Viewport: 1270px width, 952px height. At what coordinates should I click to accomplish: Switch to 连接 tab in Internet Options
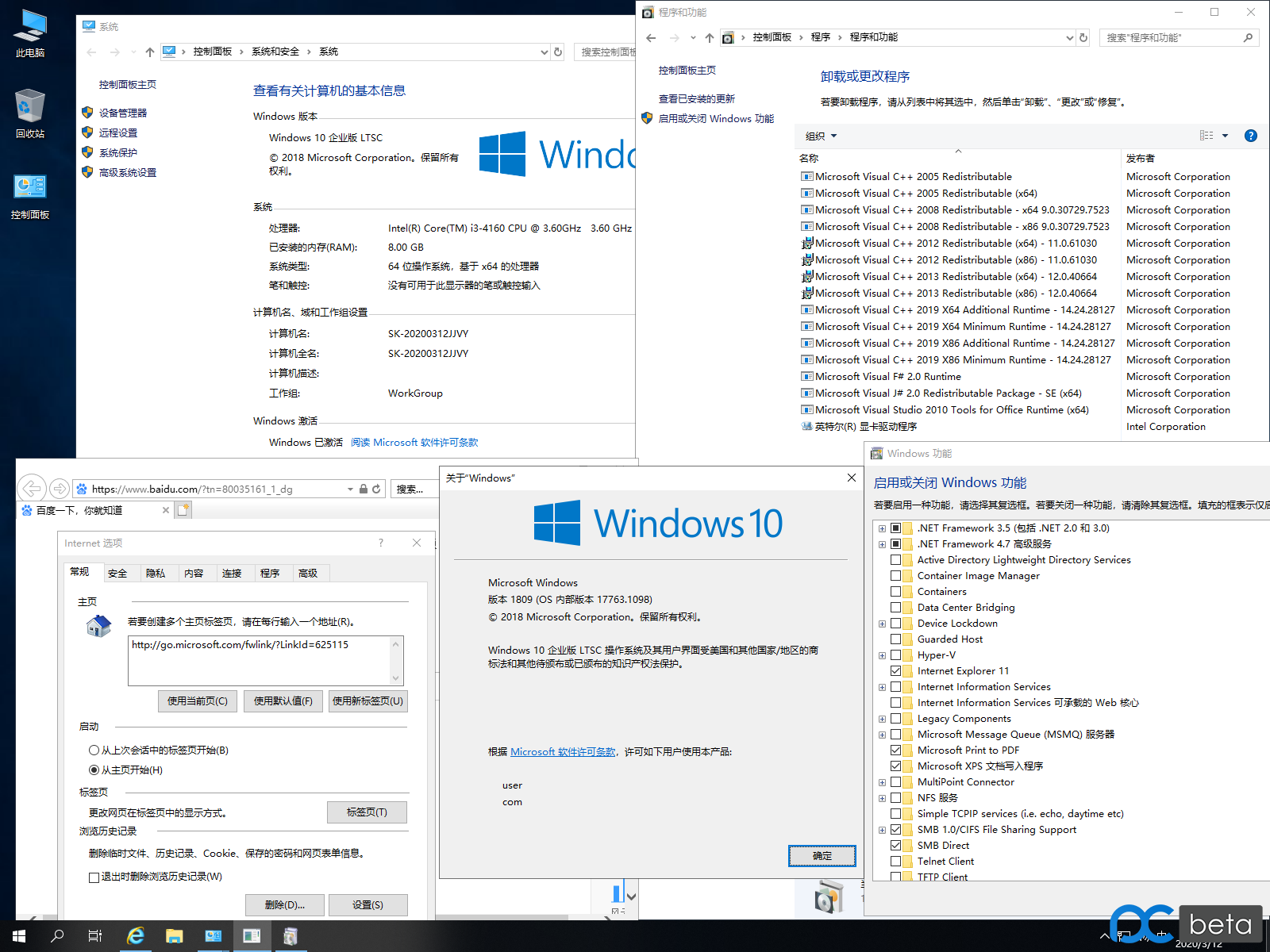tap(232, 573)
